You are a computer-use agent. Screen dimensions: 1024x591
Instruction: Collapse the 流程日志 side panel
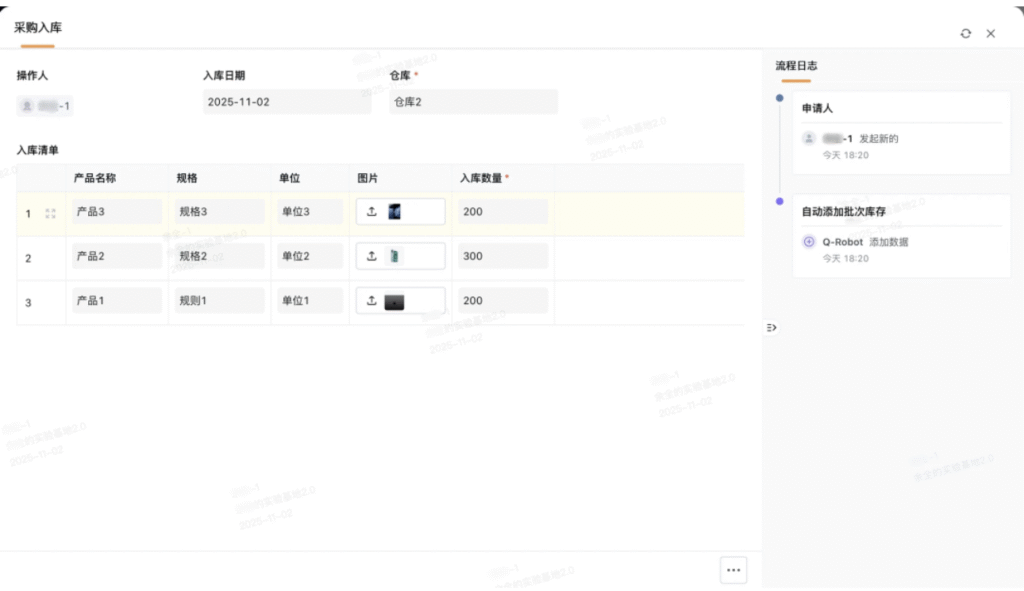point(771,328)
